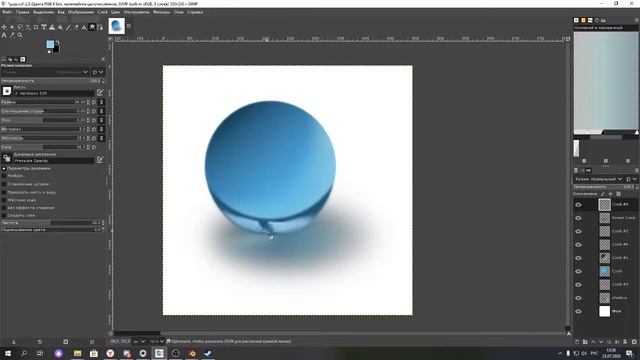The image size is (640, 360).
Task: Lower the layer one step icon
Action: click(601, 342)
